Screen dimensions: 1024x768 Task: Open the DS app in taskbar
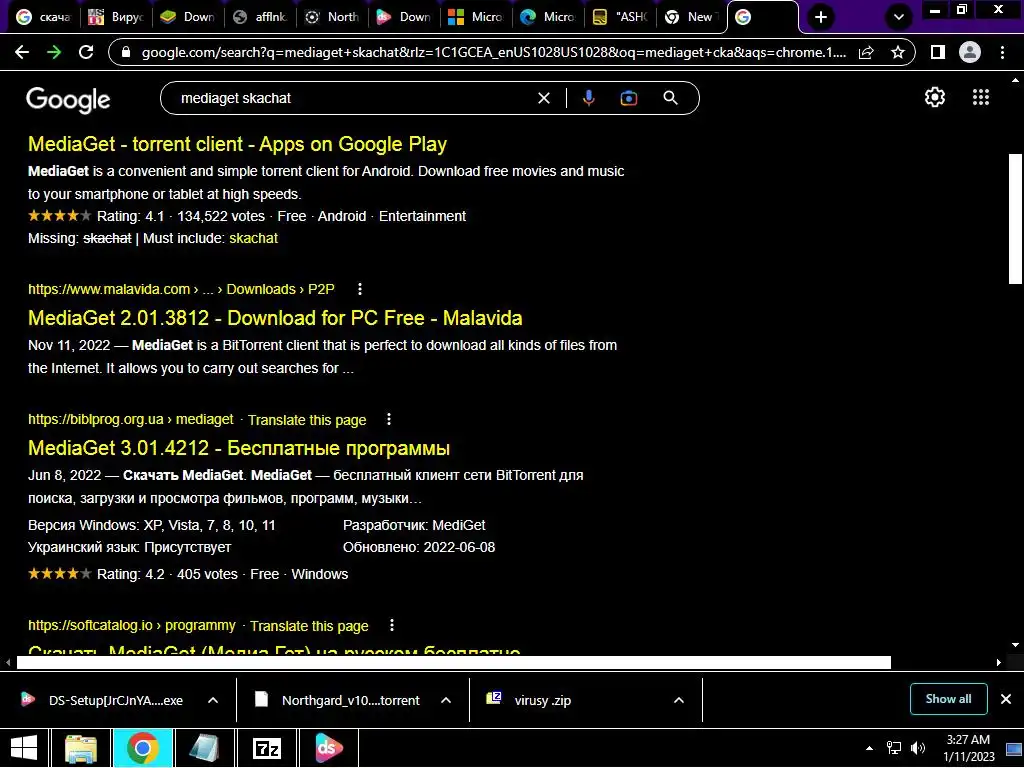pos(328,748)
